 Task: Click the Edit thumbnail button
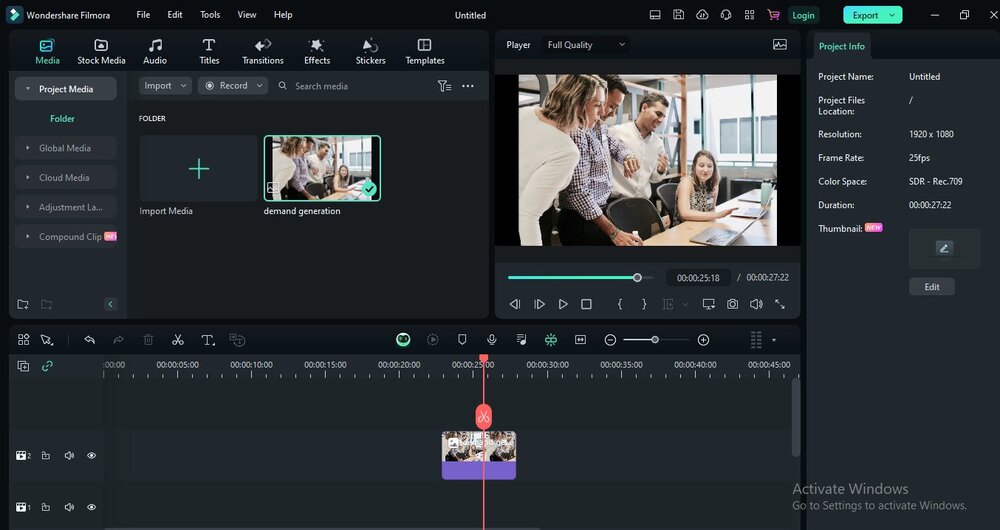click(932, 287)
